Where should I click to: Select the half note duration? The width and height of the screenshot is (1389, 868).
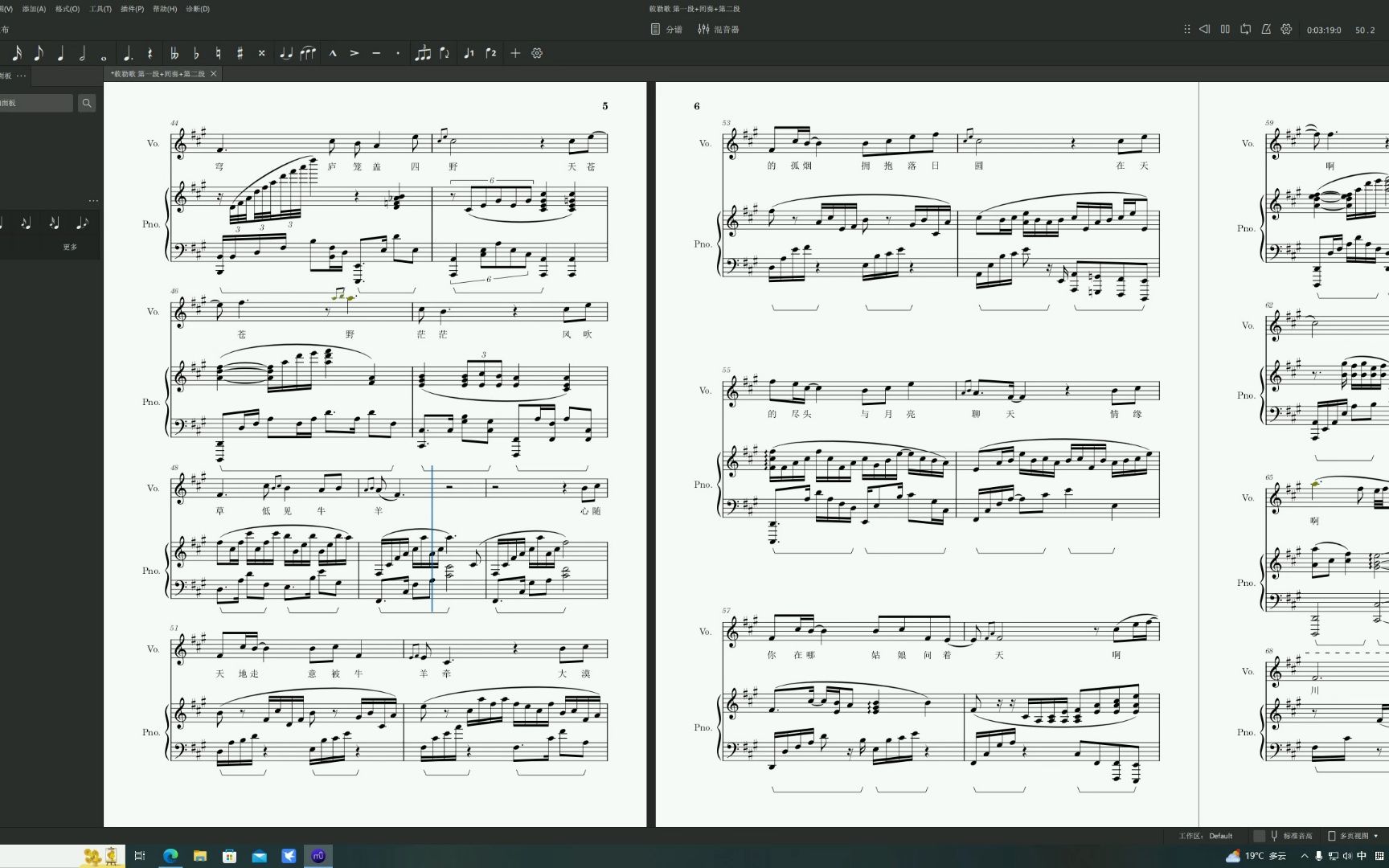point(82,53)
